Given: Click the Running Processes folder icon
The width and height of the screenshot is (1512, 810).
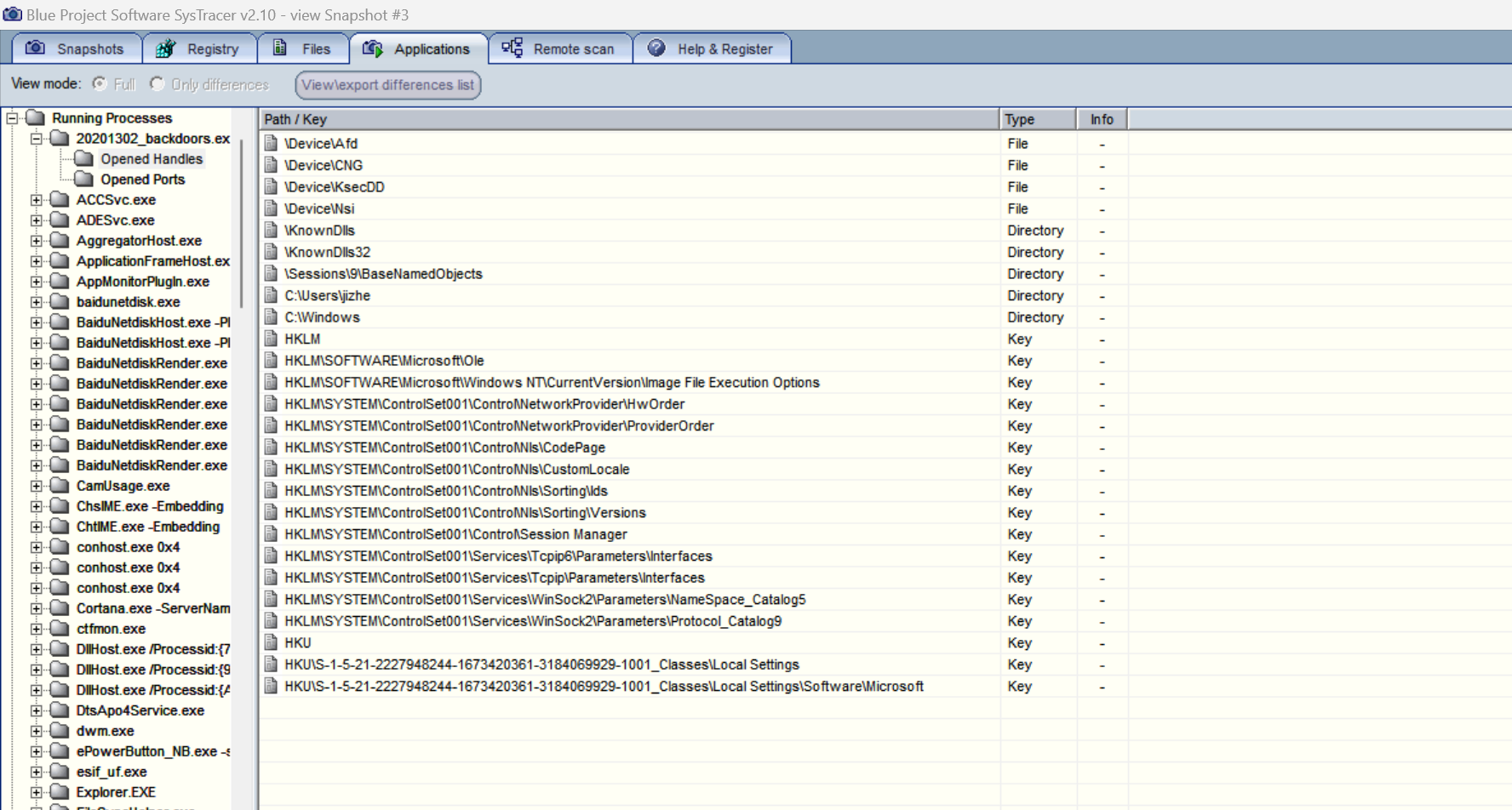Looking at the screenshot, I should 35,117.
